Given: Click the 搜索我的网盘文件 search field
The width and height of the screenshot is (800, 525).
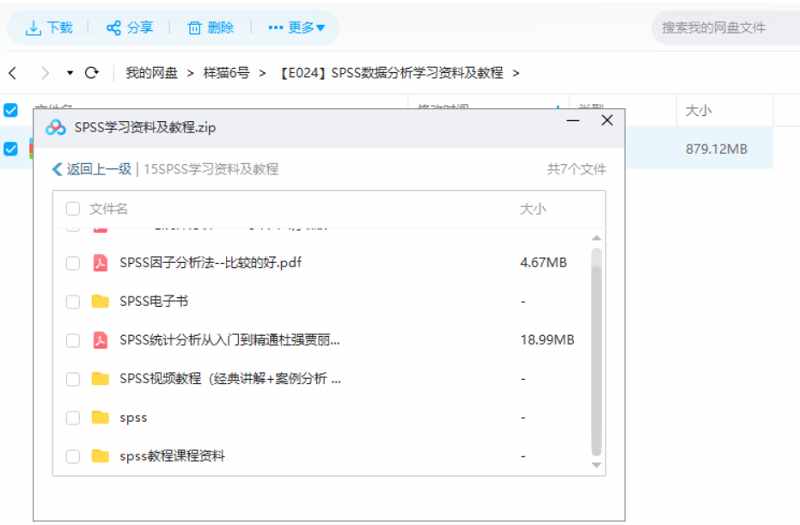Looking at the screenshot, I should tap(720, 28).
